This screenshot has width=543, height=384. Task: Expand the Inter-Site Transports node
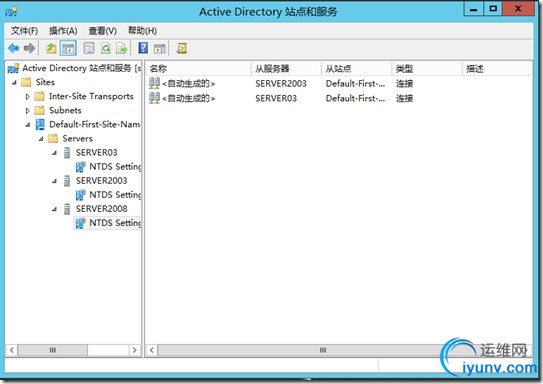(28, 97)
